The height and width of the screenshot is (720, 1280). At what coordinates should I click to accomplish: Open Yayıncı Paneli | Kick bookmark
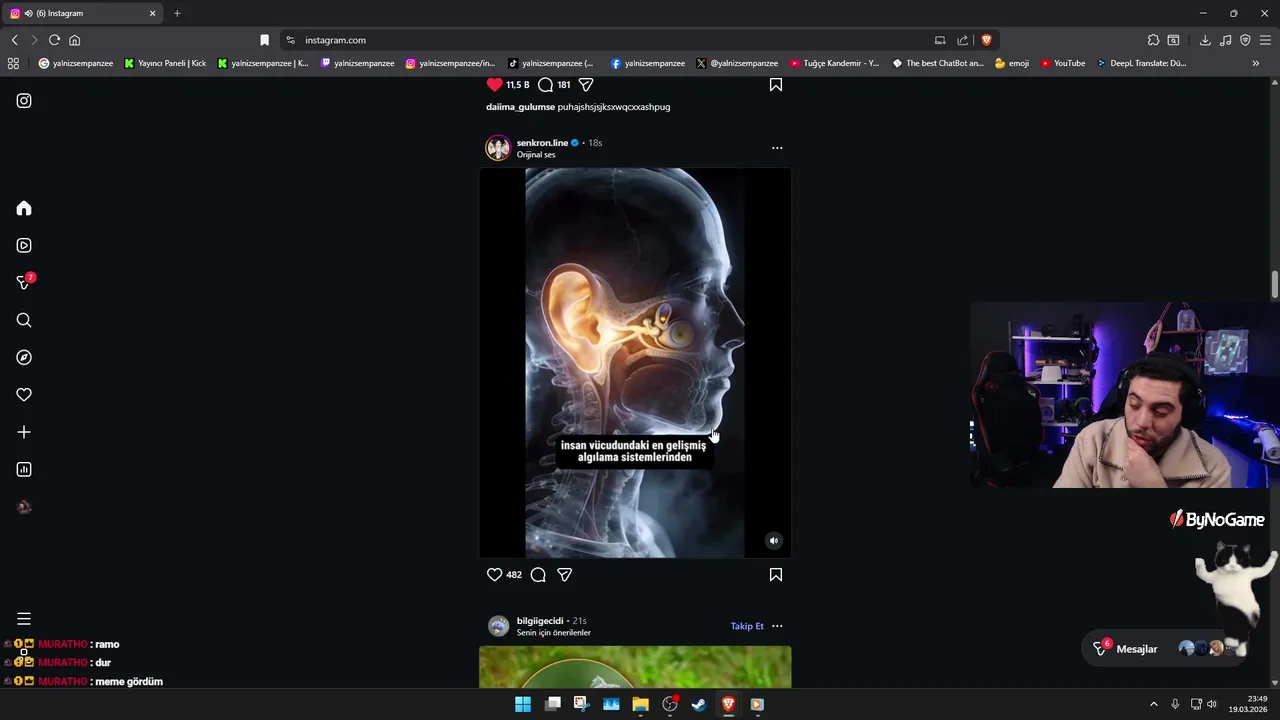coord(165,63)
